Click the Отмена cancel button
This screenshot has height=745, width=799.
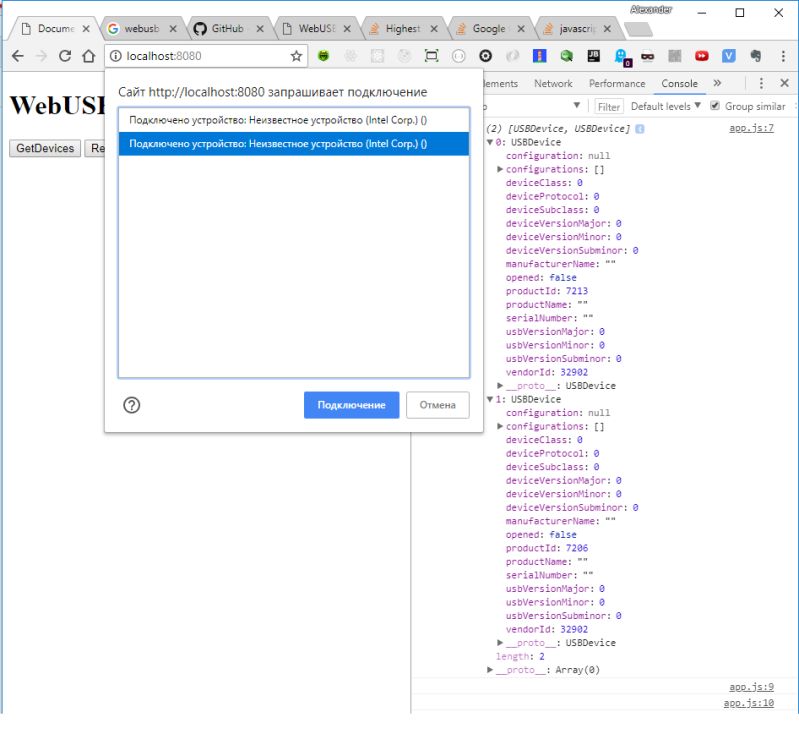pos(438,405)
